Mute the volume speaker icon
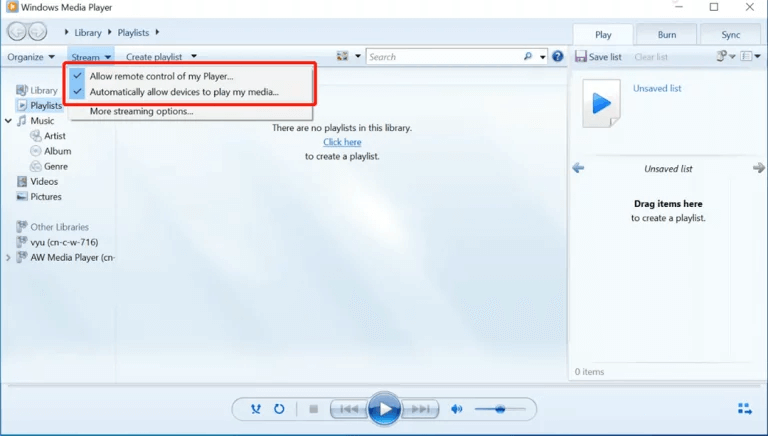 (456, 409)
